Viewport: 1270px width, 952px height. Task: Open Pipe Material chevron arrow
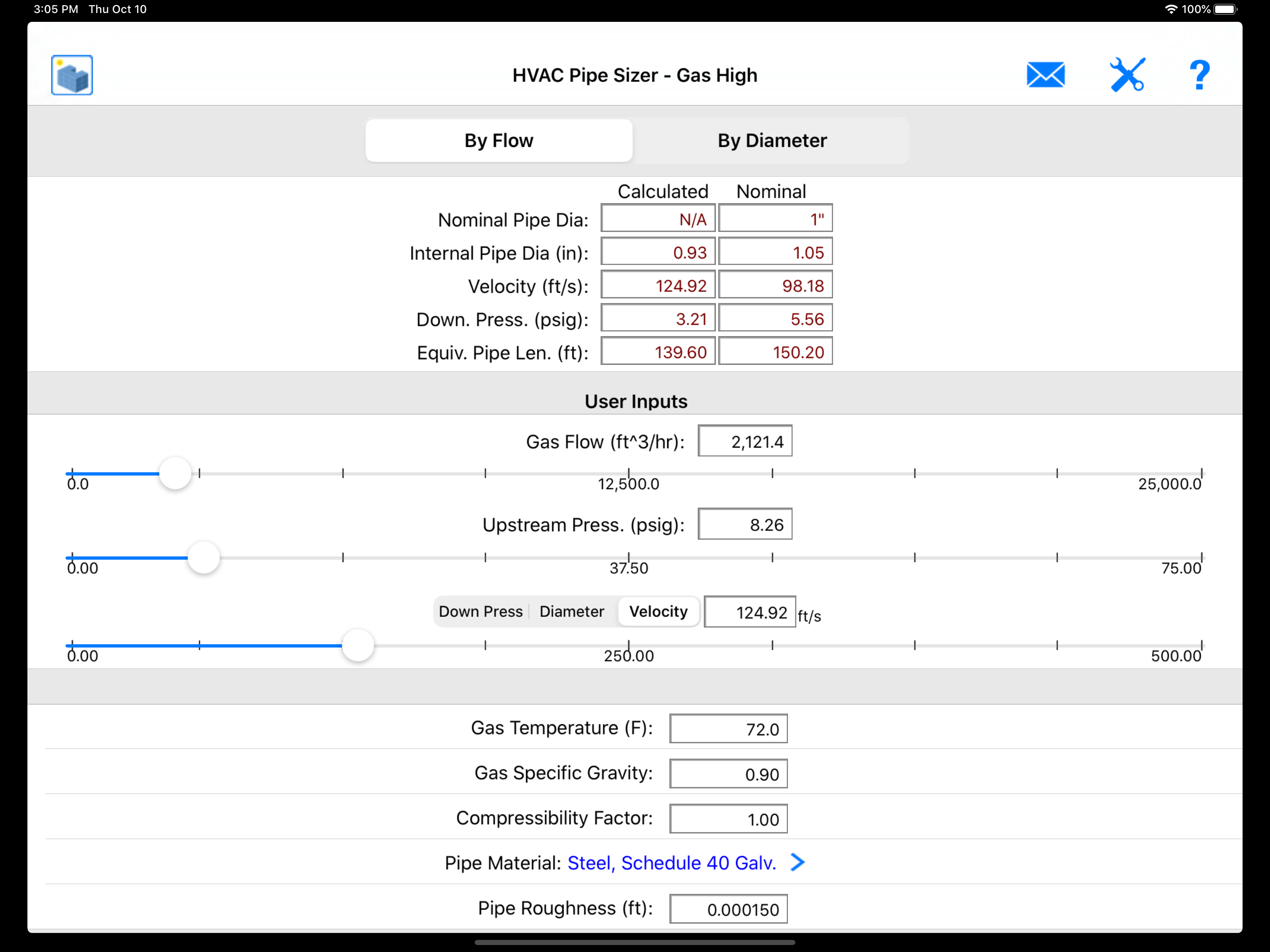pos(798,862)
